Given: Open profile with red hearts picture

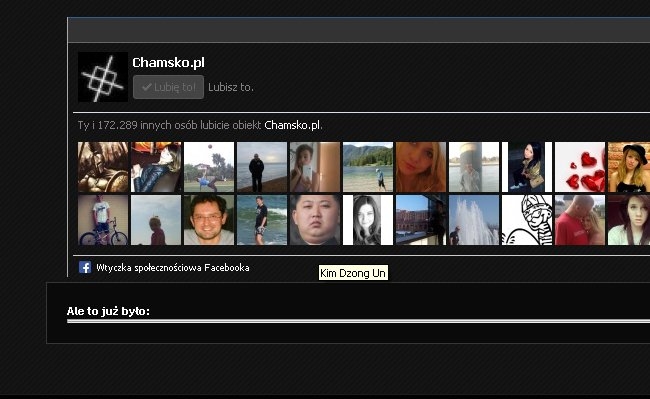Looking at the screenshot, I should click(x=580, y=167).
